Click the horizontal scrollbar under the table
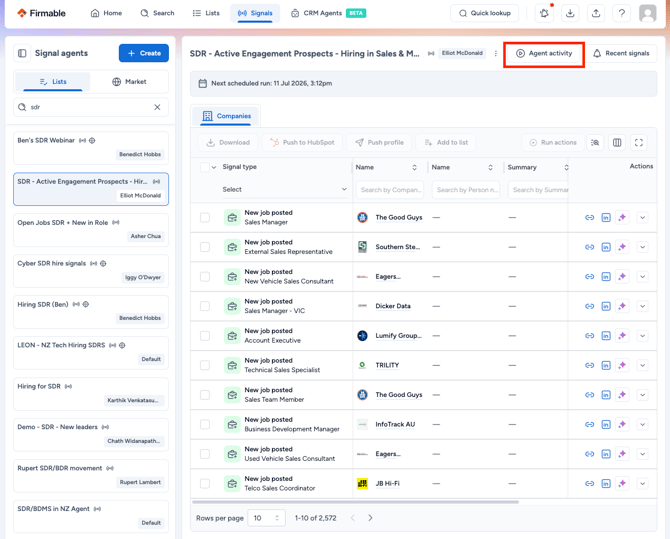 [355, 502]
